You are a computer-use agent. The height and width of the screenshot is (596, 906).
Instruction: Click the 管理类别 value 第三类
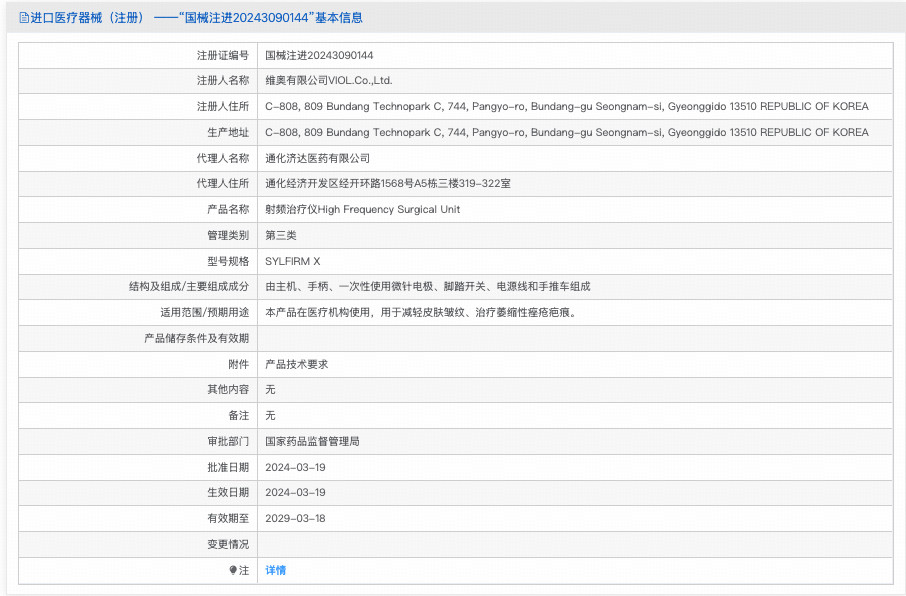tap(281, 235)
